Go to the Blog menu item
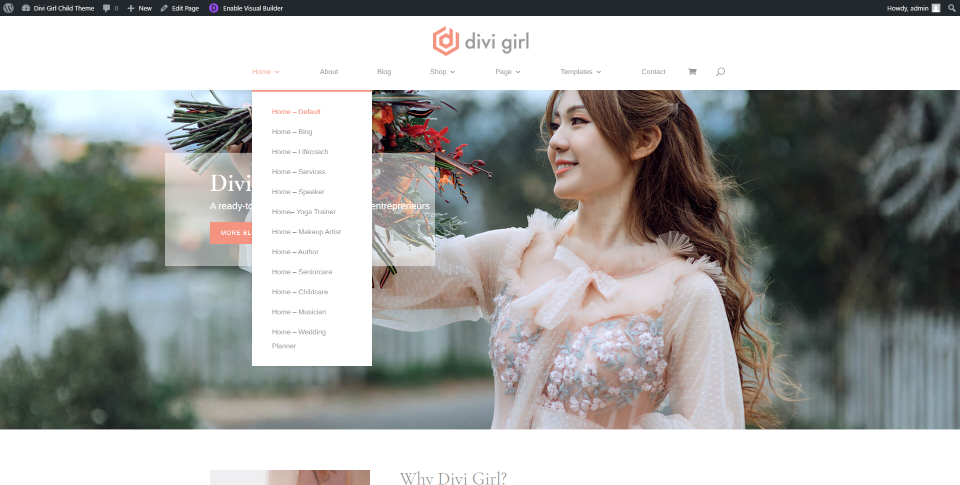 384,72
